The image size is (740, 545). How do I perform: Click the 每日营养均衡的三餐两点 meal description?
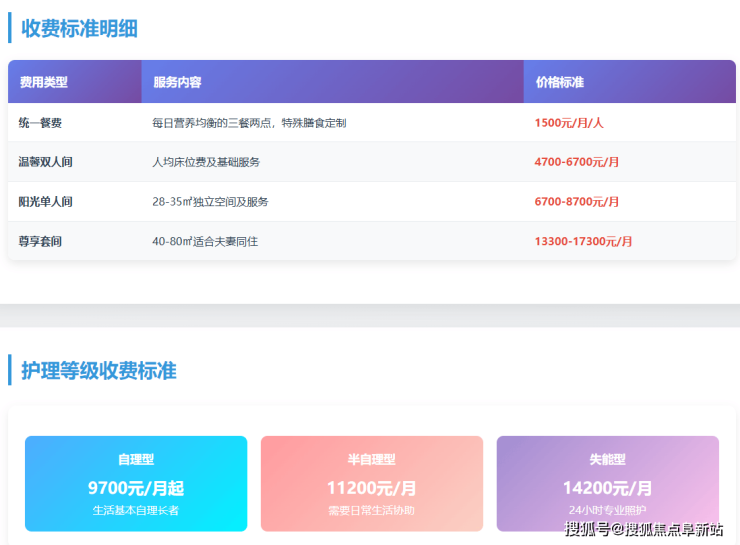pos(249,123)
